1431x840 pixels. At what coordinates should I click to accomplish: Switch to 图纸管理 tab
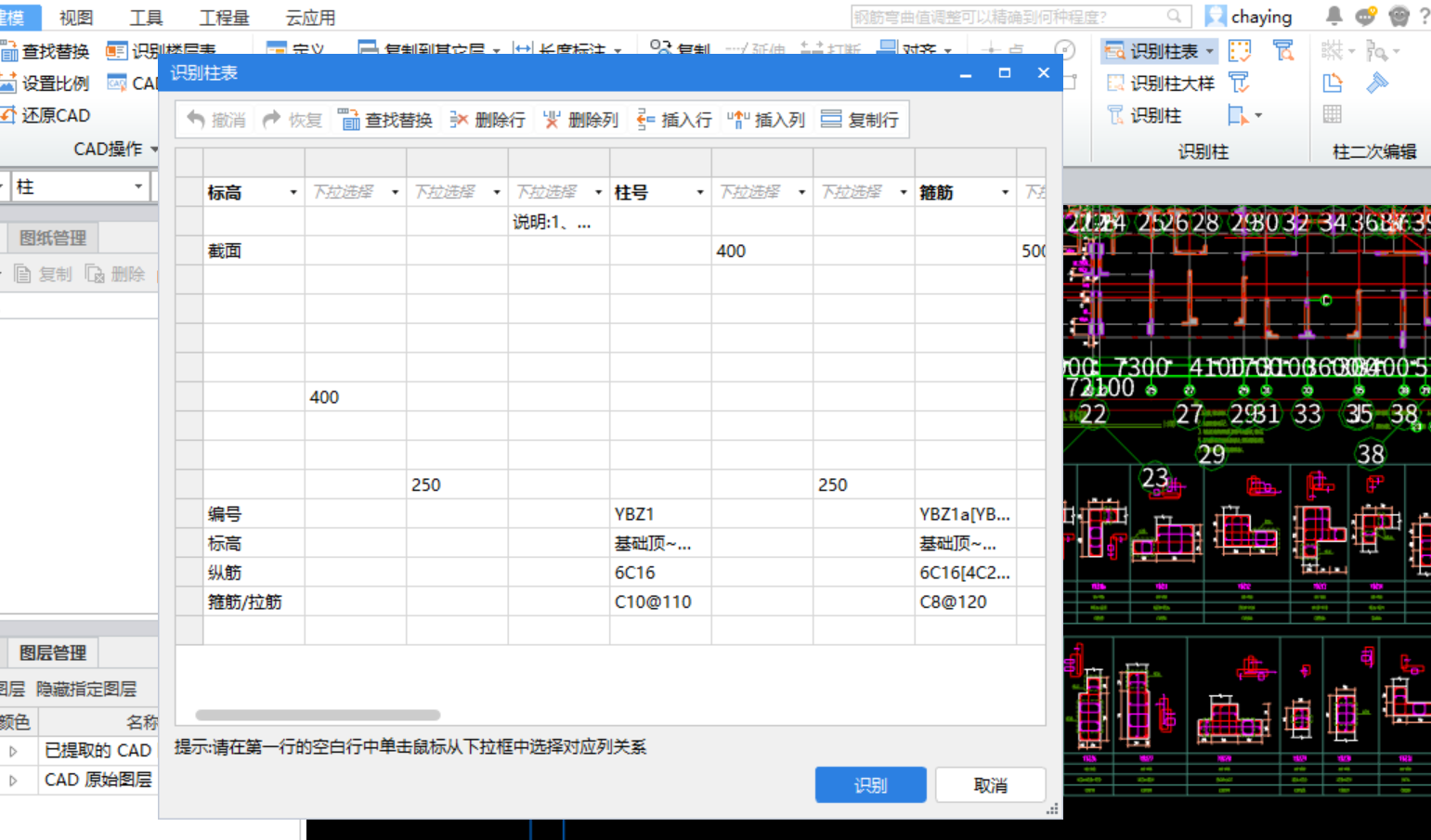click(53, 238)
